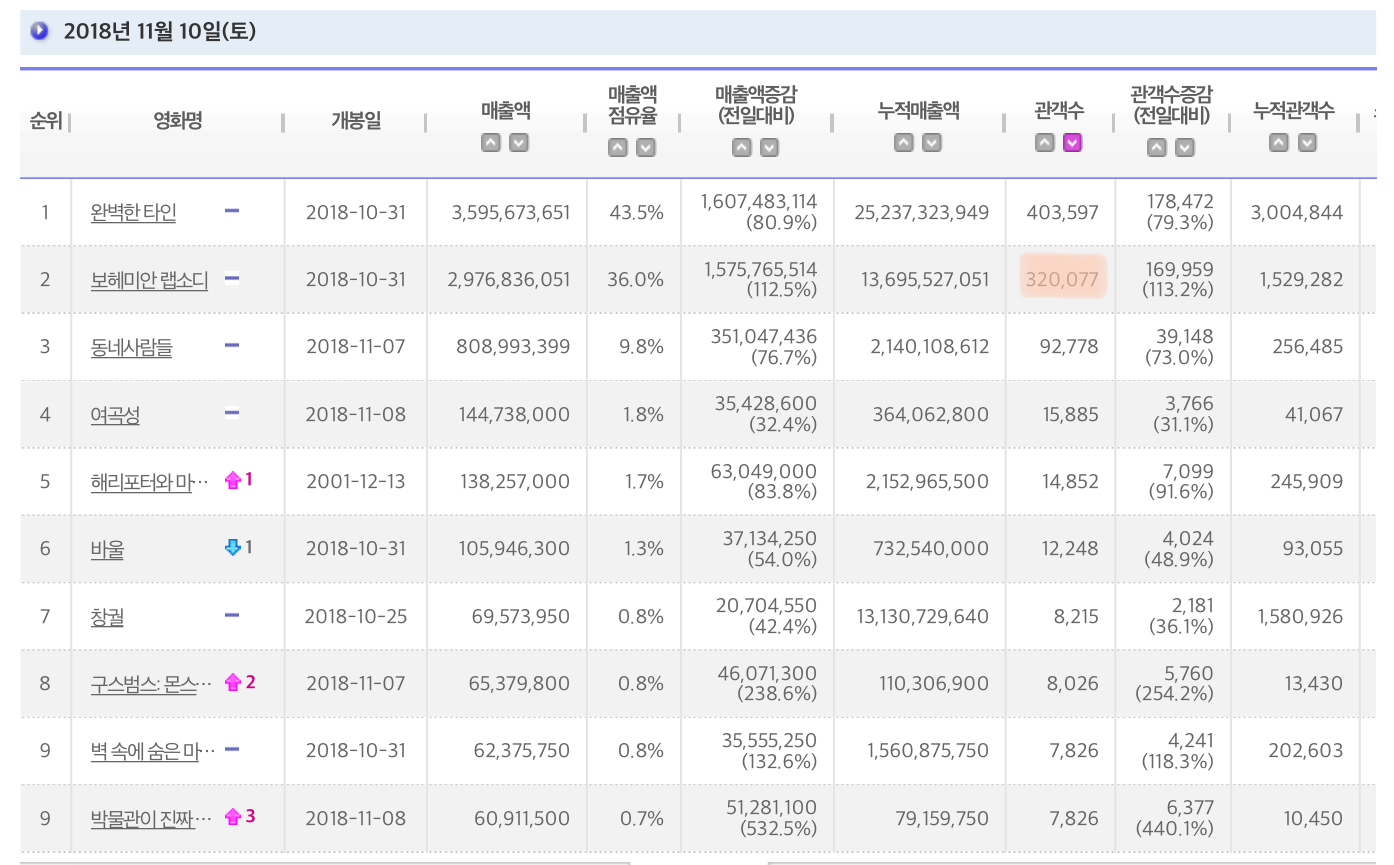Sort 누적매출액 descending with down arrow
Viewport: 1394px width, 865px height.
click(932, 143)
